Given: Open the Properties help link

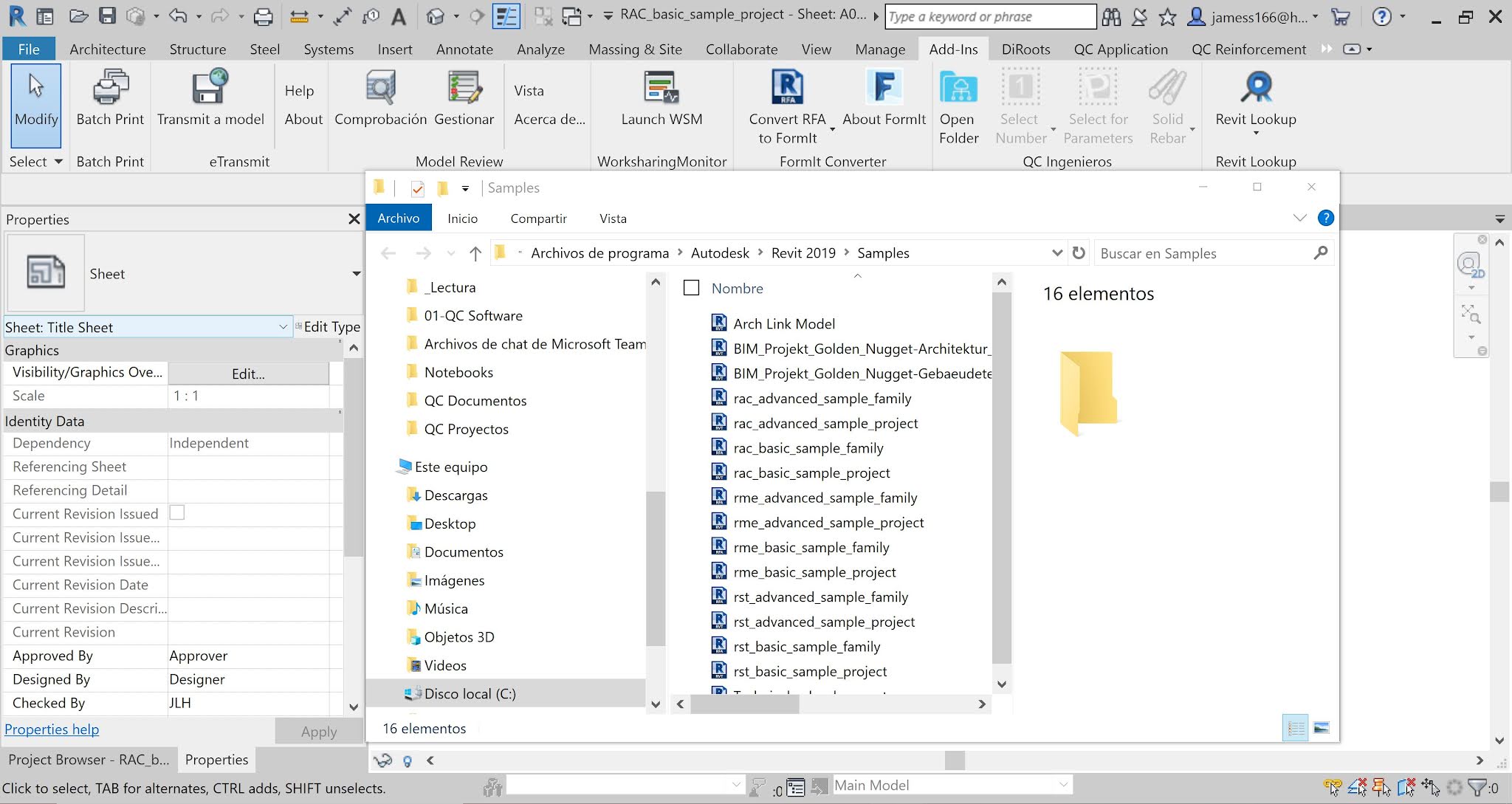Looking at the screenshot, I should [51, 729].
